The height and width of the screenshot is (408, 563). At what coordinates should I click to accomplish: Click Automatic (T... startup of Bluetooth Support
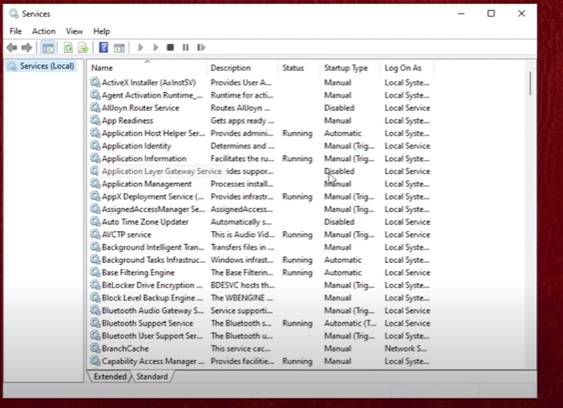coord(350,323)
